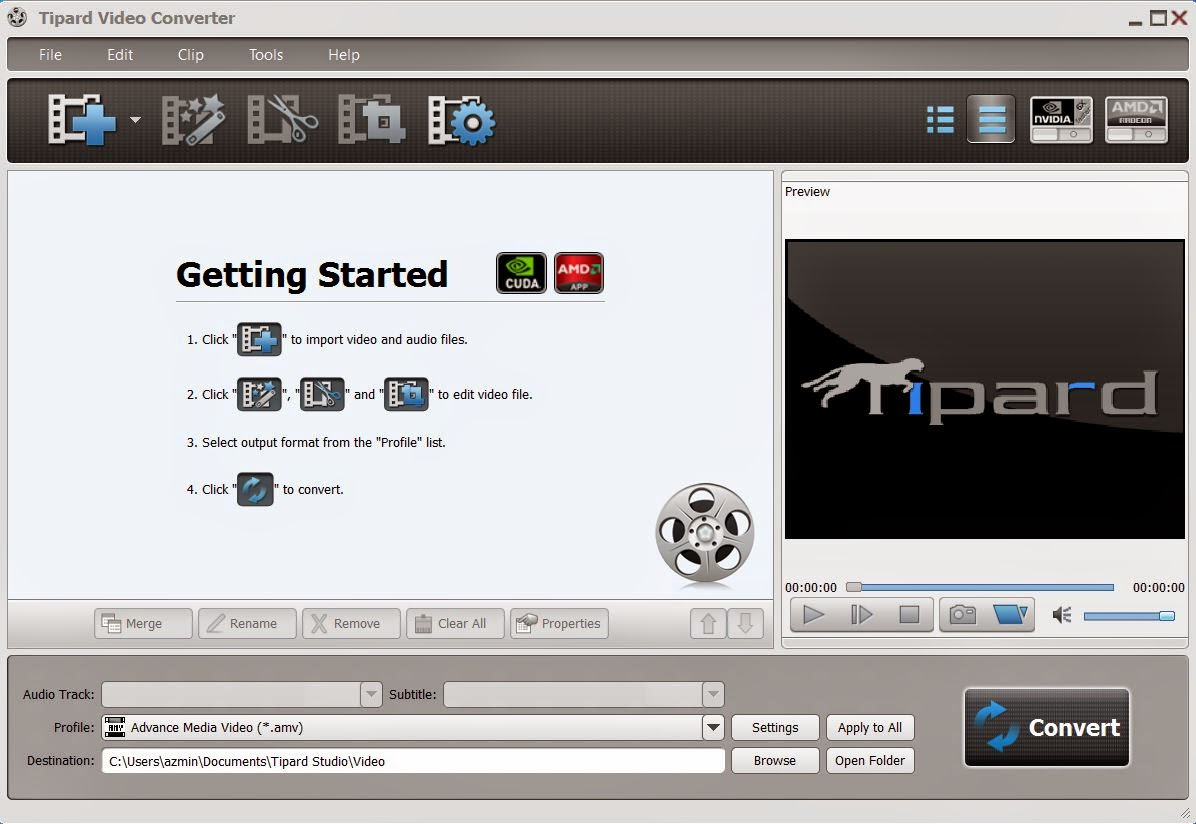Adjust the preview volume slider

click(1129, 616)
